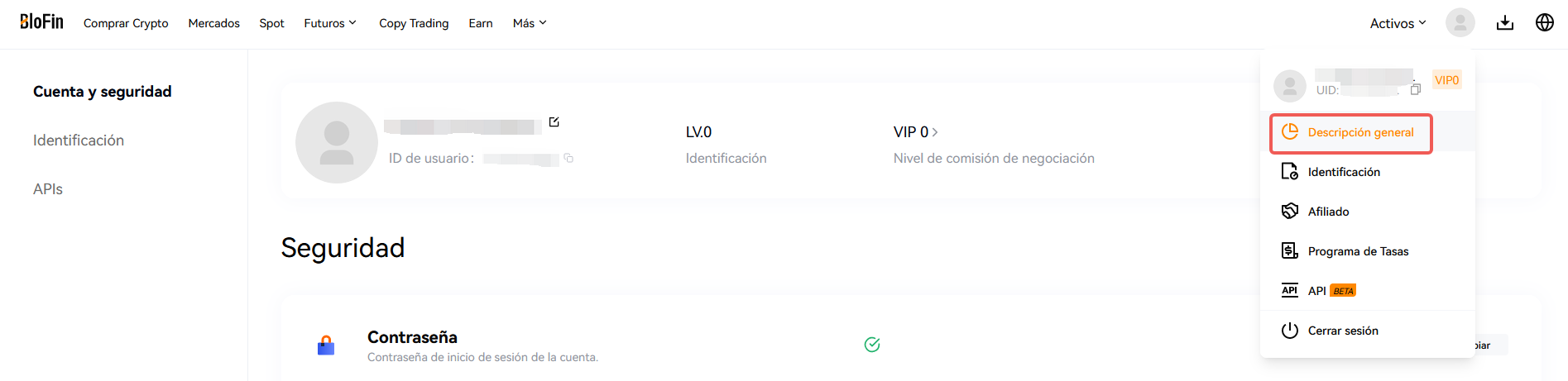Open Identificación in left sidebar
This screenshot has height=381, width=1568.
[x=79, y=140]
